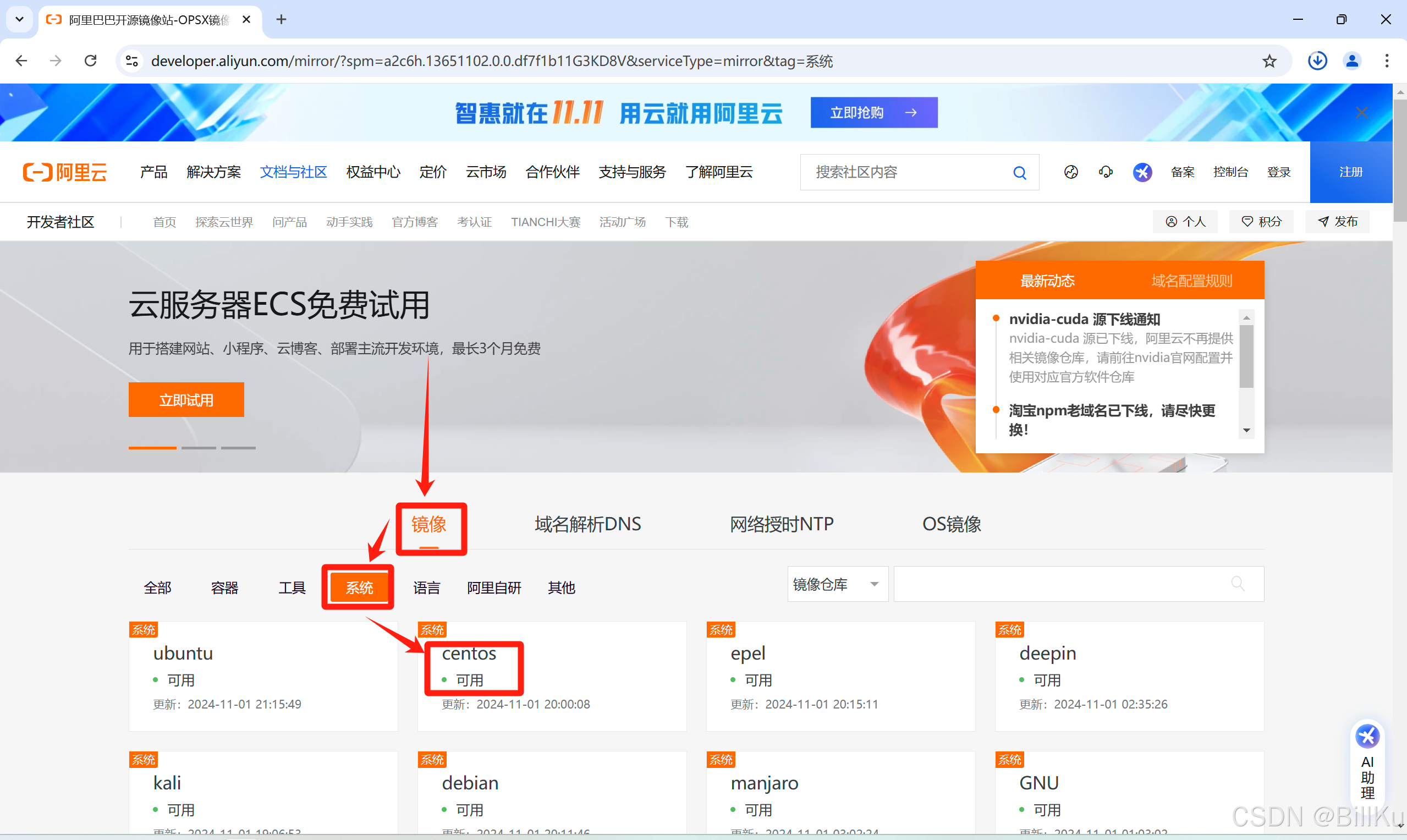Click 备案 filing link
This screenshot has width=1407, height=840.
coord(1183,172)
